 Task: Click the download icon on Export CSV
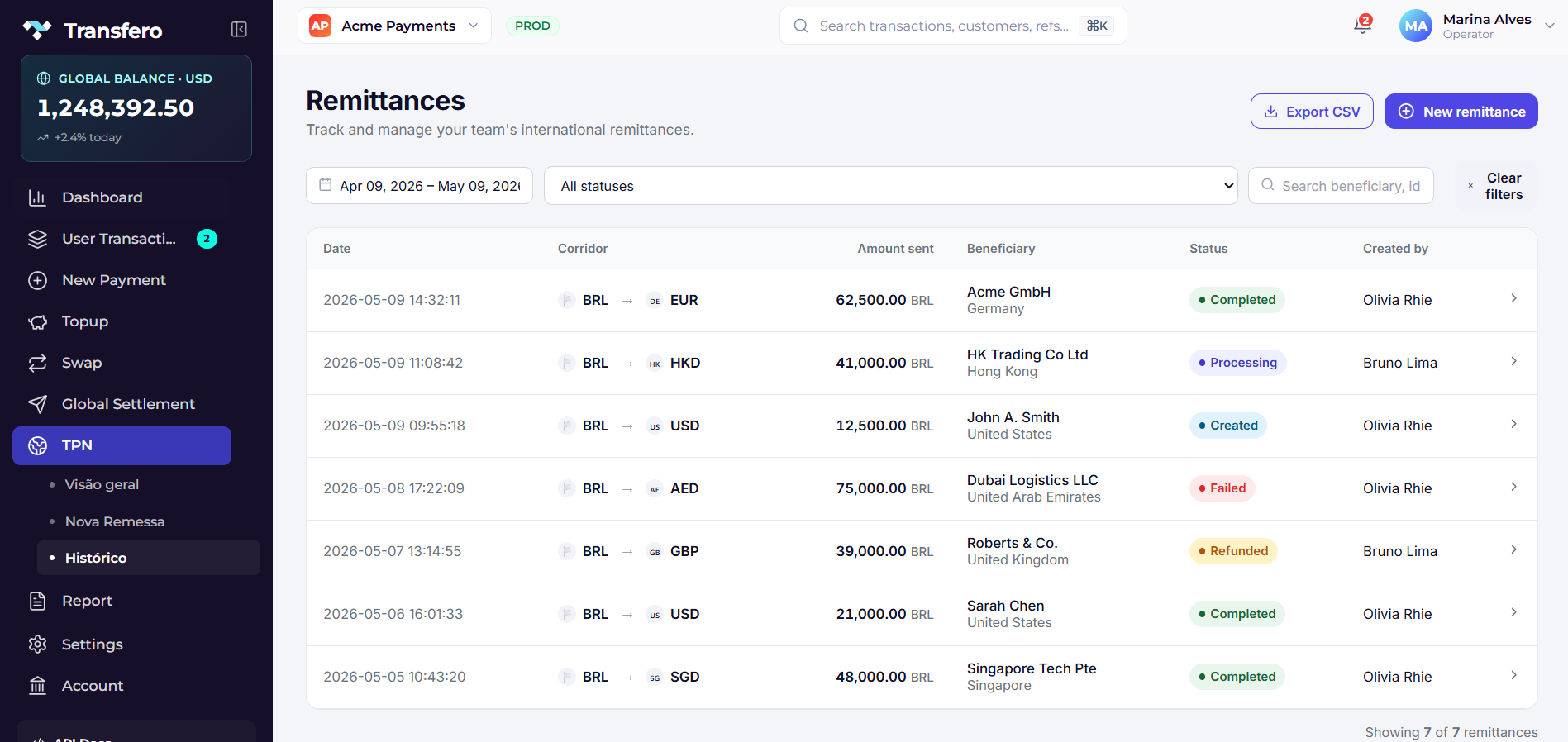coord(1271,112)
